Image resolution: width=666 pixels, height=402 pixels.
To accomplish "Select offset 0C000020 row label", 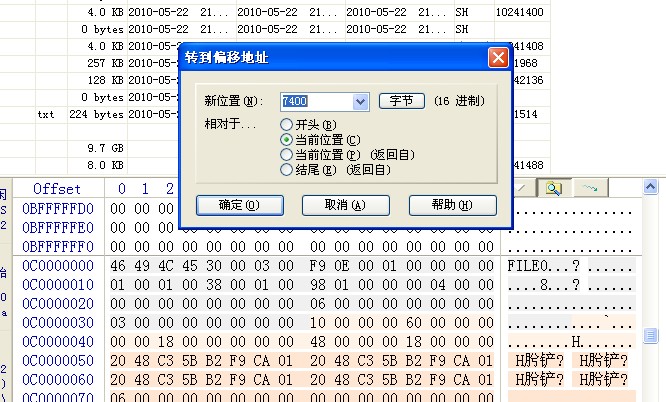I will pyautogui.click(x=58, y=303).
